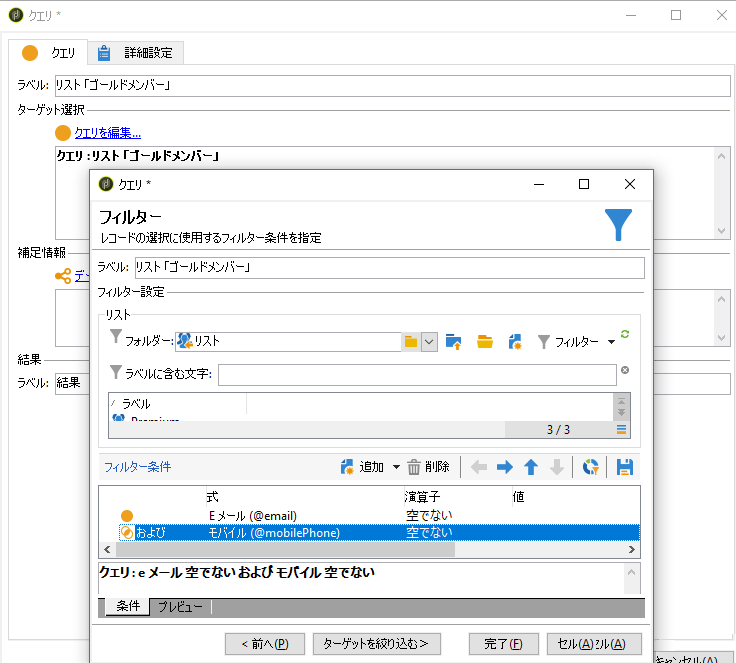The width and height of the screenshot is (736, 663).
Task: Expand the 追加 dropdown arrow
Action: coord(396,467)
